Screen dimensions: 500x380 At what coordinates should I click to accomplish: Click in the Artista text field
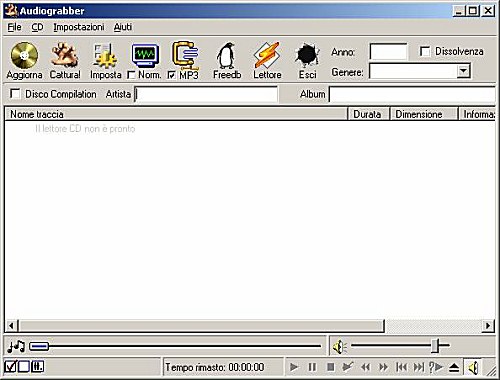coord(206,94)
